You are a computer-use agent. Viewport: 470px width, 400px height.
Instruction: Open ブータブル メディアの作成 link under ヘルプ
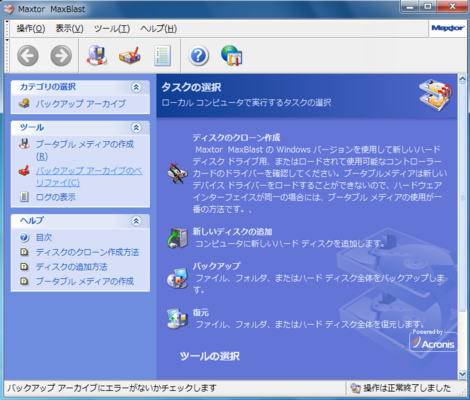coord(85,281)
